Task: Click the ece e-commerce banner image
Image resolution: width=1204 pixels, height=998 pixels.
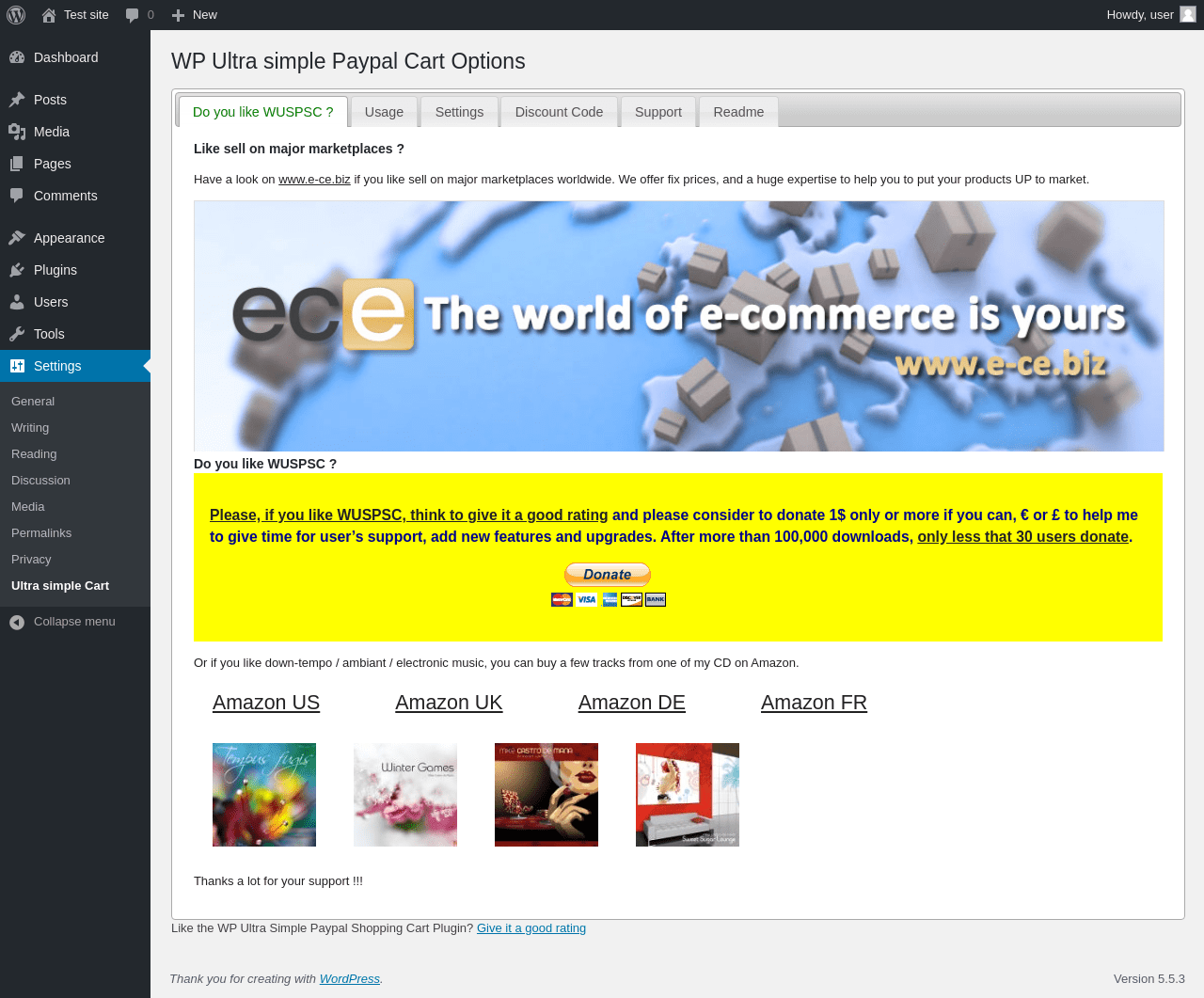Action: tap(679, 325)
